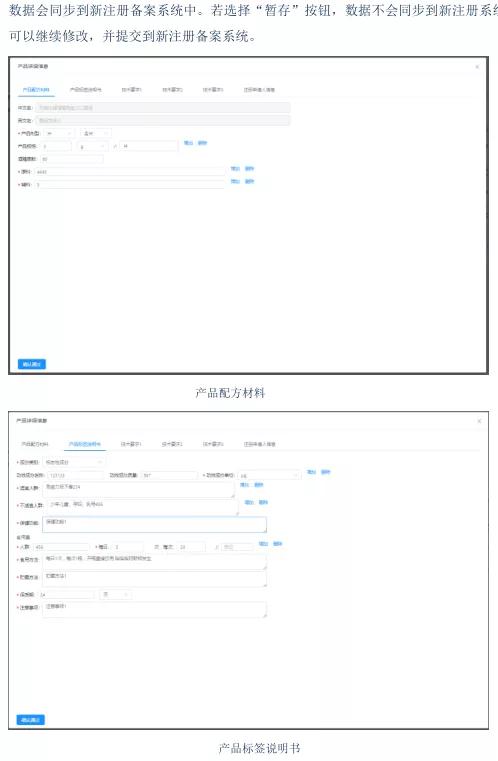Image resolution: width=498 pixels, height=761 pixels.
Task: Click the 功效成分质量 input field
Action: point(169,475)
